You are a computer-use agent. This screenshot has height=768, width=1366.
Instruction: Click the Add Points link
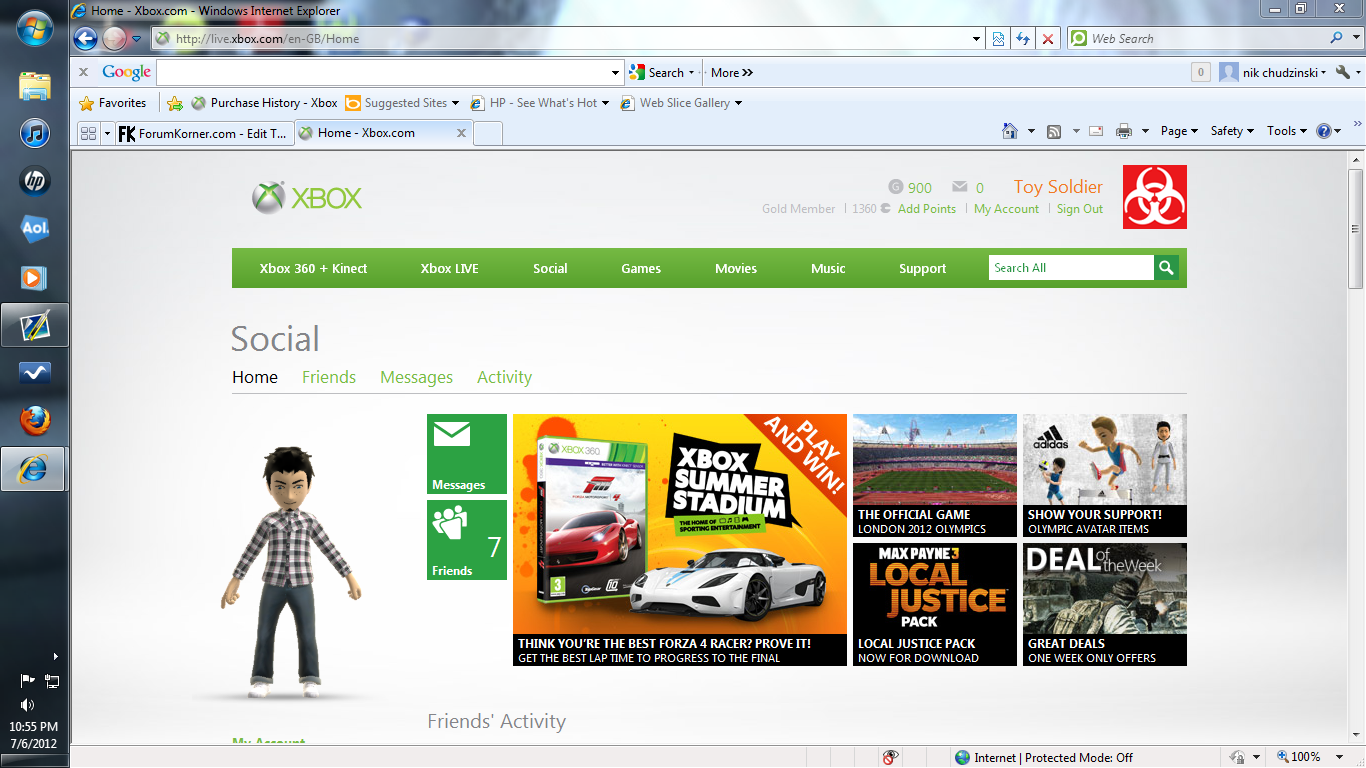point(927,209)
